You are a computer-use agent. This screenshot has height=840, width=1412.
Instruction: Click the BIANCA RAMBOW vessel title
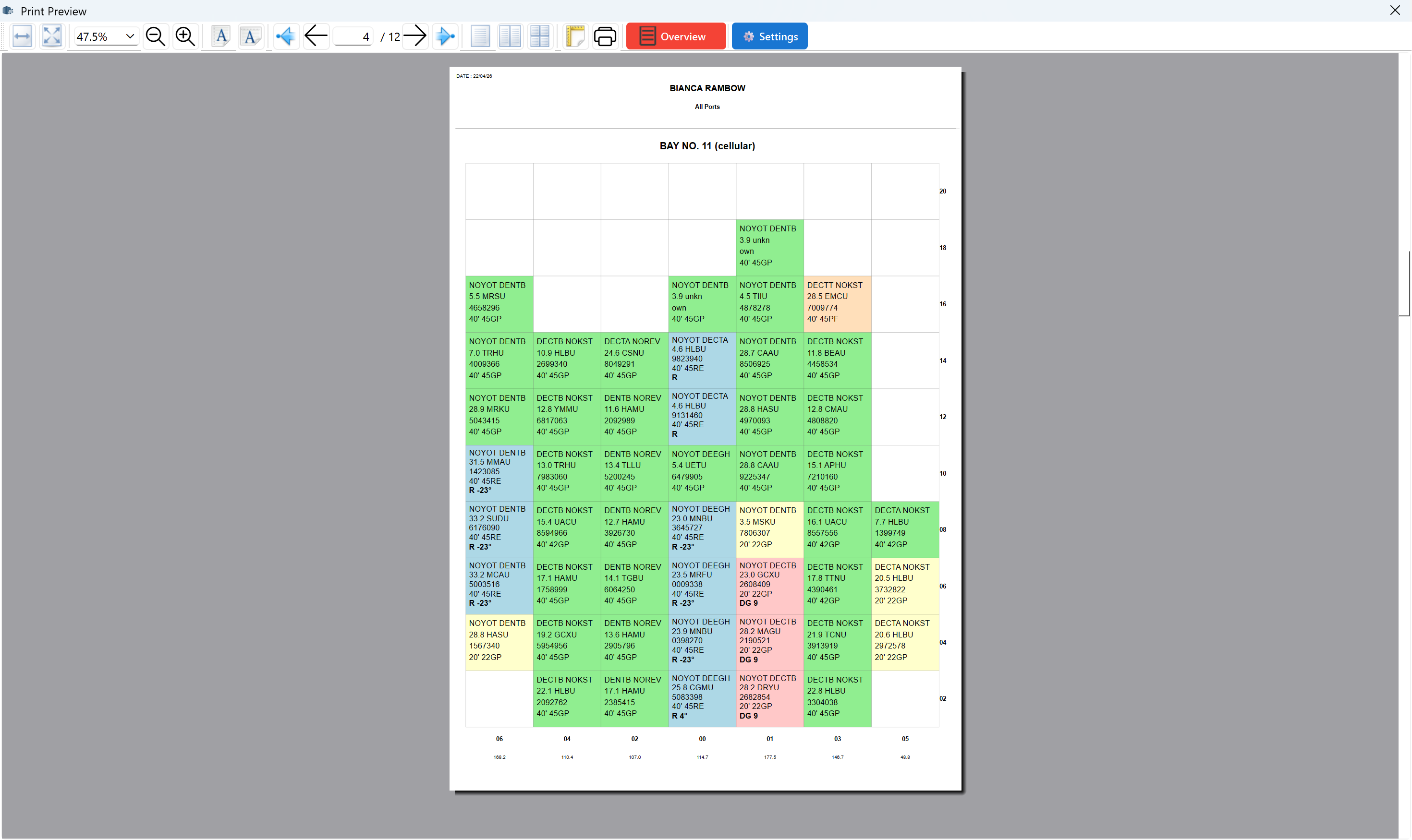[x=707, y=88]
